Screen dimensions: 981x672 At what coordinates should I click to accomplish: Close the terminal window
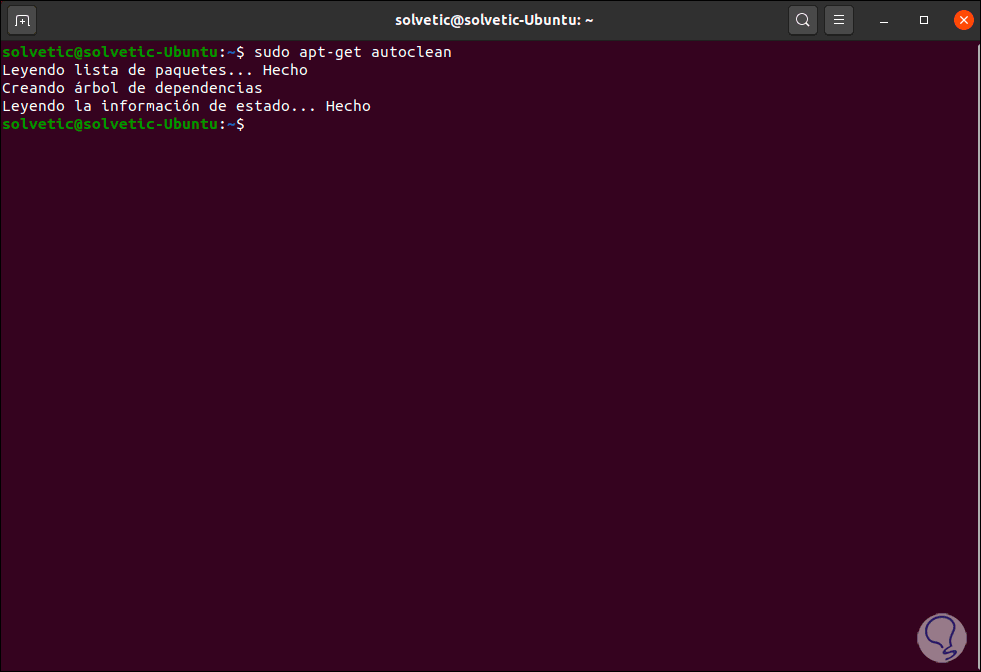point(963,21)
